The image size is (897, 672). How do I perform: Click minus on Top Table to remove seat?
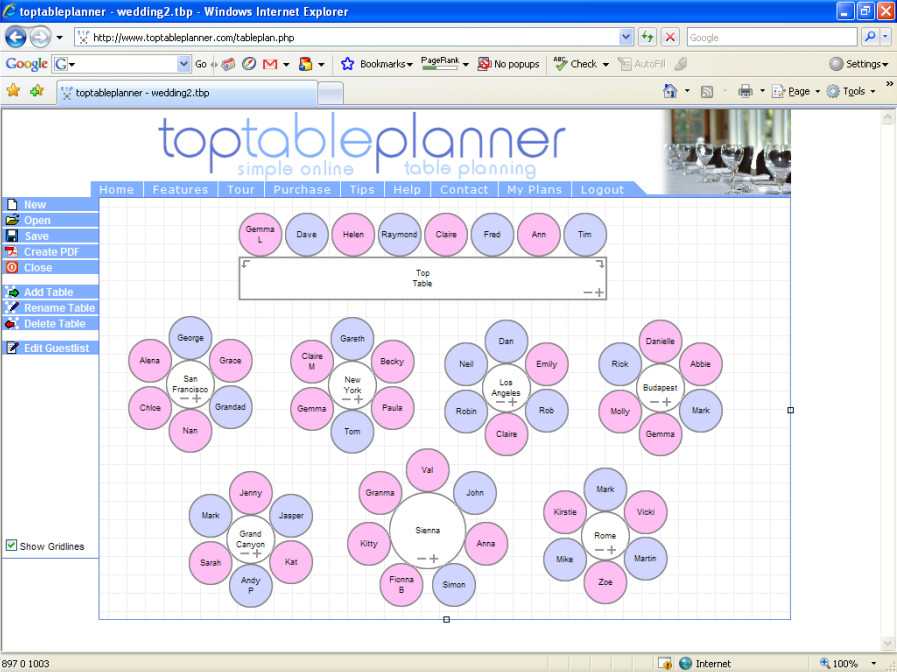point(588,292)
